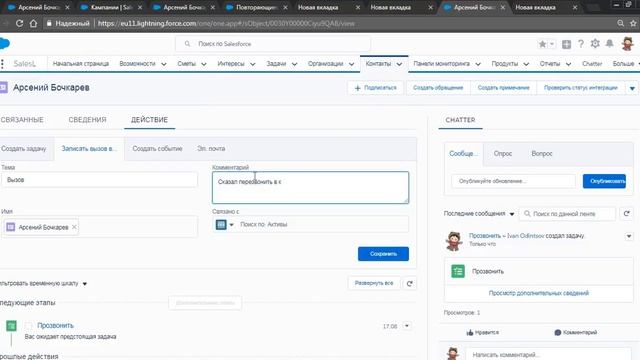Expand Организации navigation dropdown
Viewport: 640px width, 360px height.
coord(351,64)
